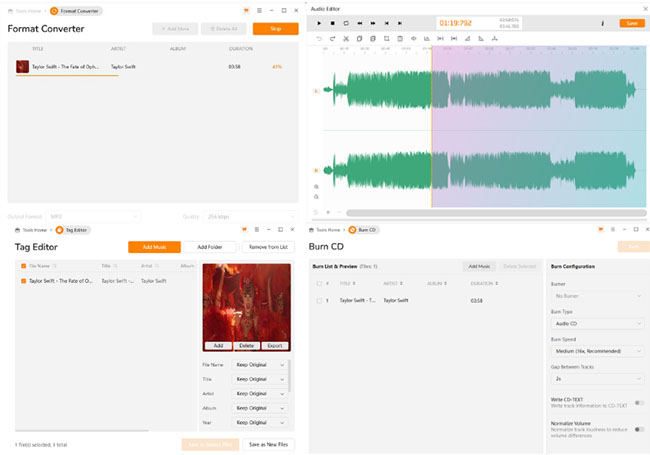Click the orange flag icon in Burn CD
The height and width of the screenshot is (455, 650).
(601, 229)
